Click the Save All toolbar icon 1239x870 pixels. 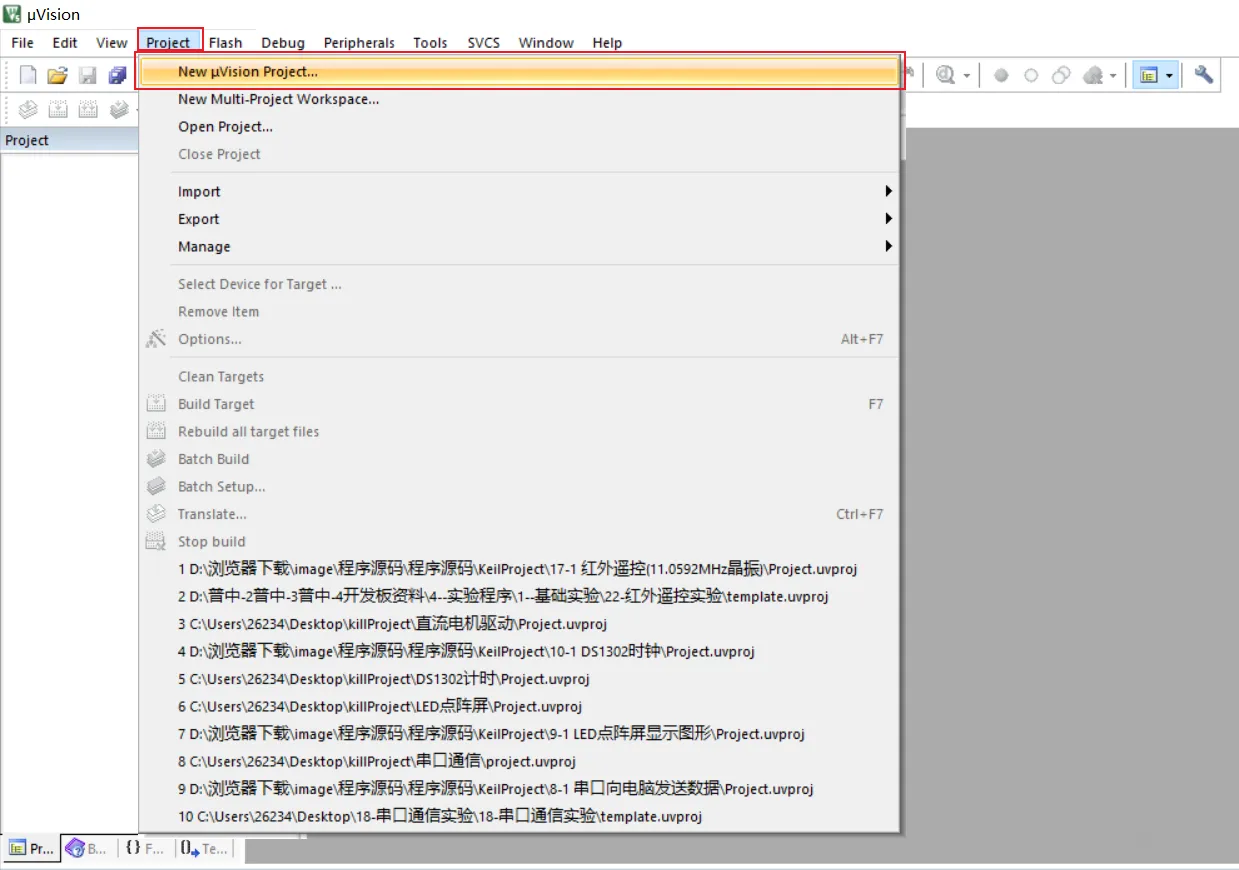118,75
